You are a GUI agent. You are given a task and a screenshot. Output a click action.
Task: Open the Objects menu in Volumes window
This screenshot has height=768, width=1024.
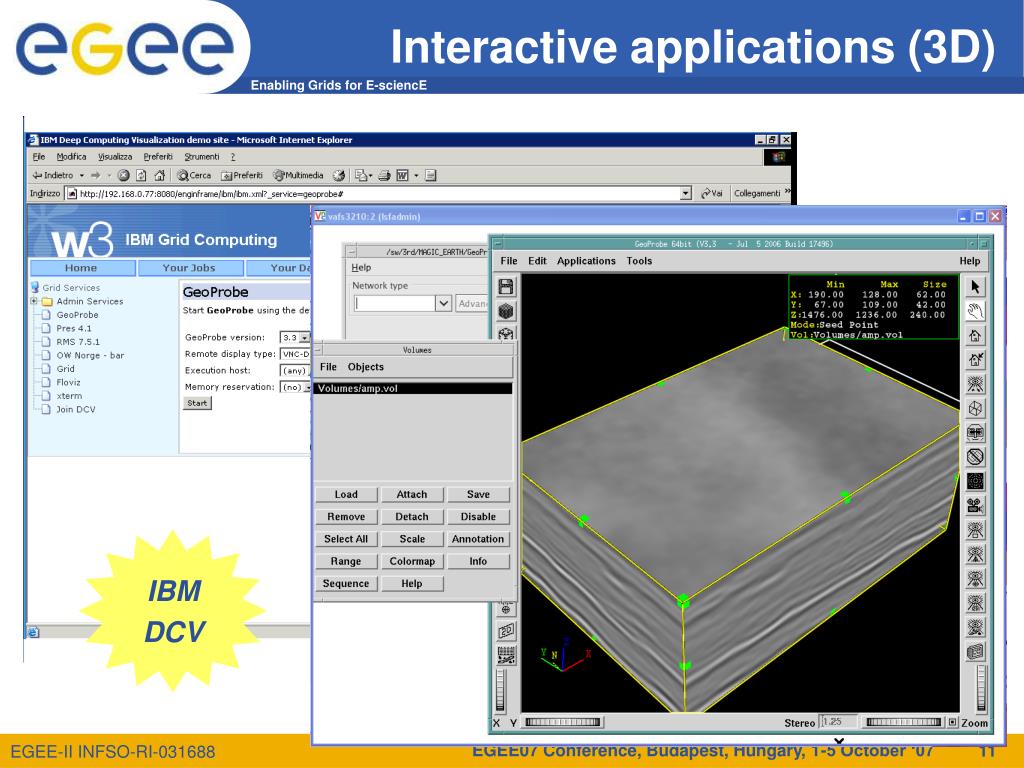point(366,367)
